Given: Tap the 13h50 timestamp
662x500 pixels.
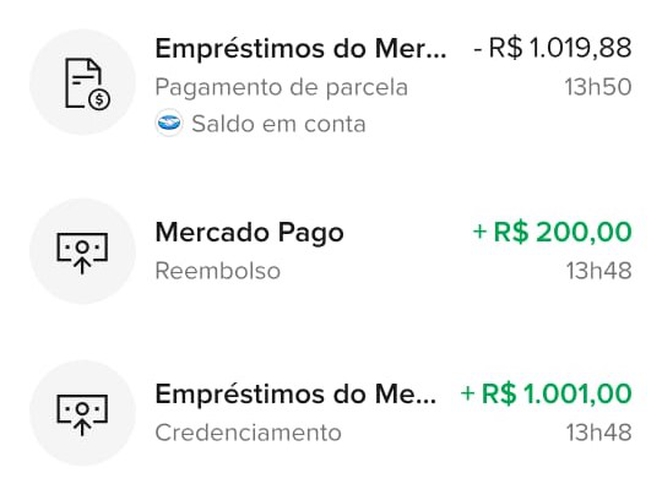Looking at the screenshot, I should (598, 87).
